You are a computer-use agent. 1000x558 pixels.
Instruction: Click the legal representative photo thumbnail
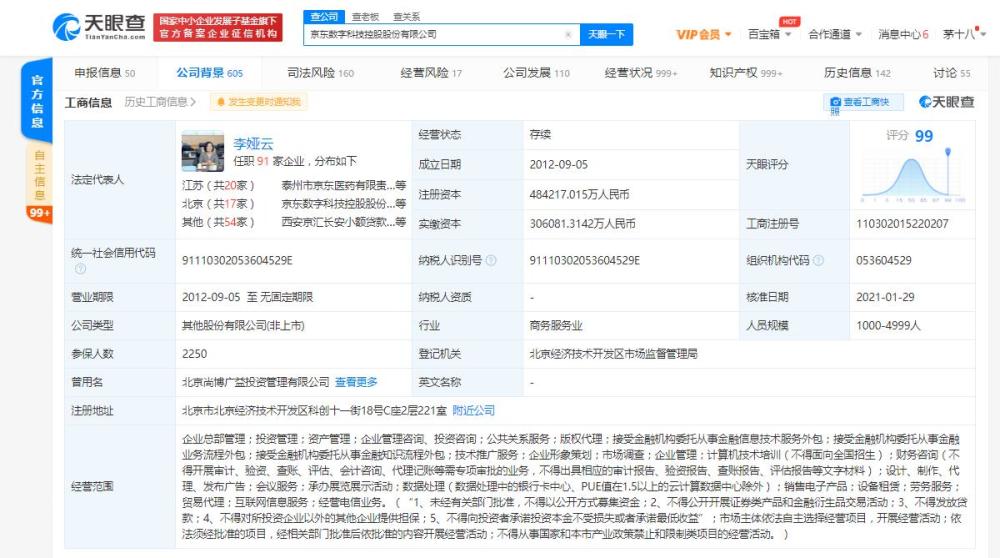click(x=203, y=151)
